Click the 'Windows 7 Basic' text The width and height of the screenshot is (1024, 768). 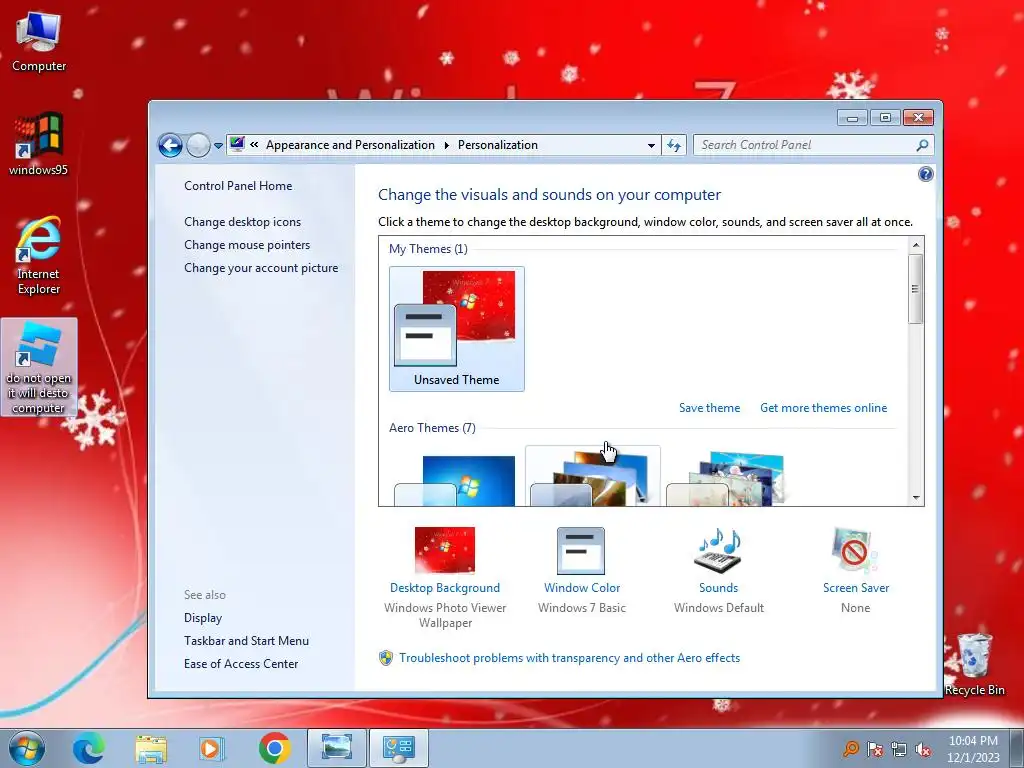582,608
